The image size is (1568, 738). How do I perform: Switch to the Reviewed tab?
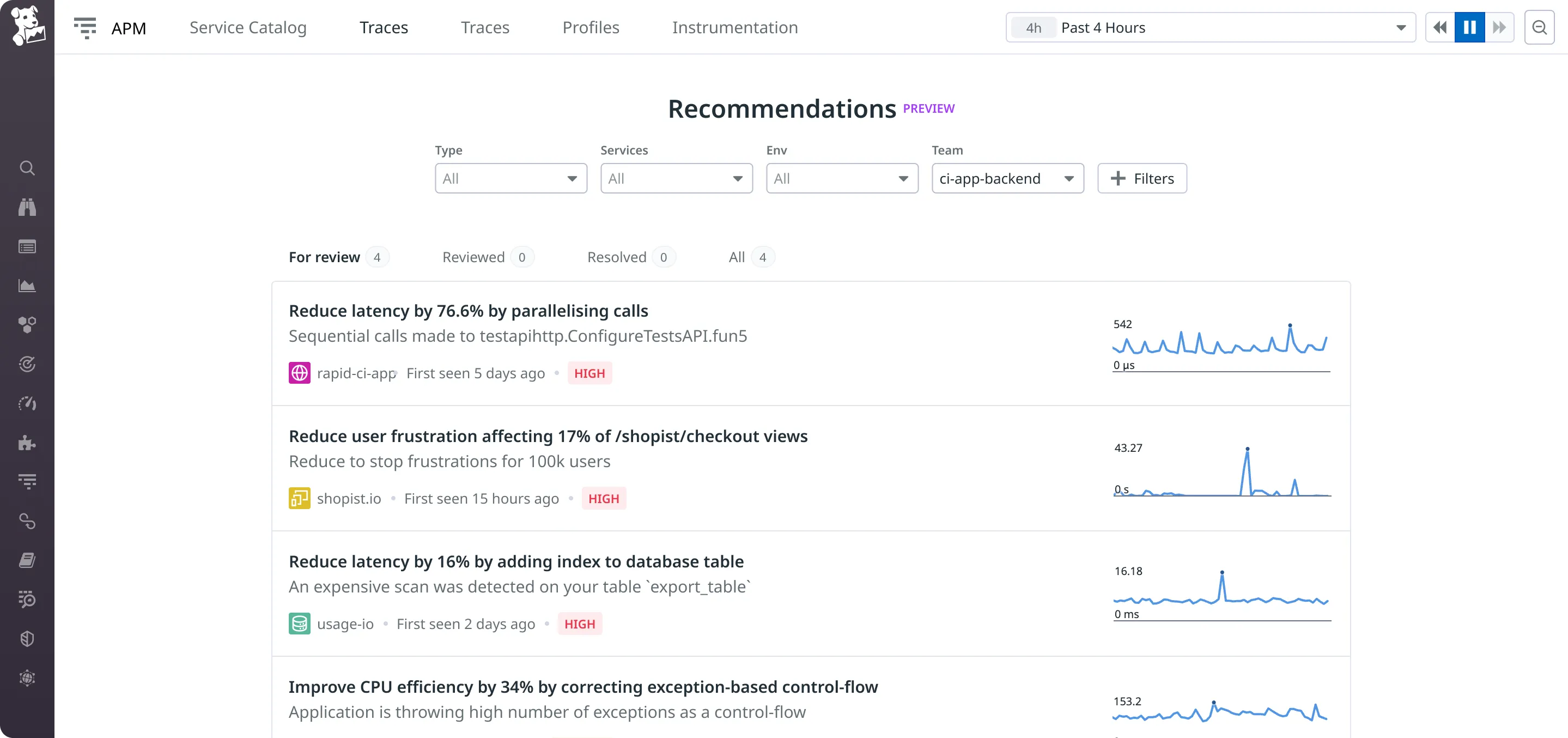click(473, 257)
